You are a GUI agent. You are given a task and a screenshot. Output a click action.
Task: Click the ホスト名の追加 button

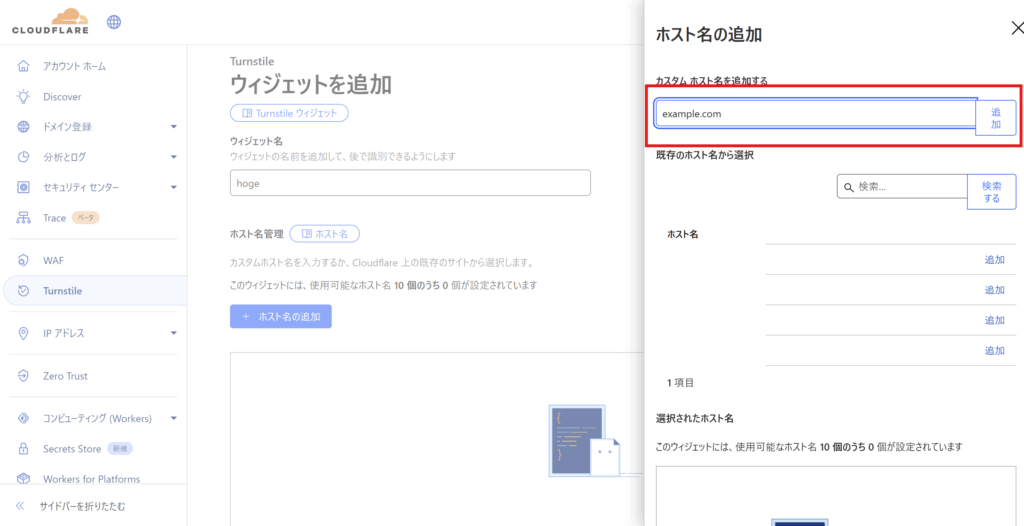tap(281, 316)
